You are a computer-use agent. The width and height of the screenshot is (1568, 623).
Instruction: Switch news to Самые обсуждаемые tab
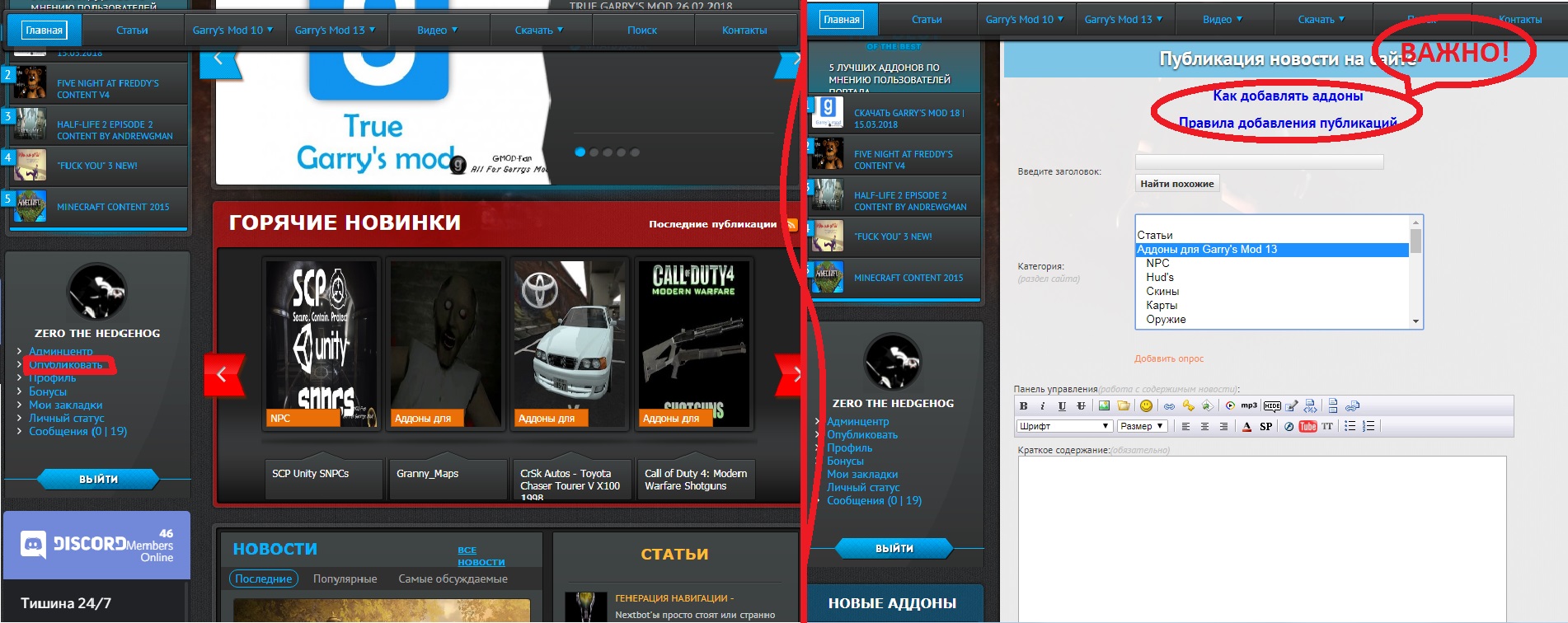(x=453, y=579)
